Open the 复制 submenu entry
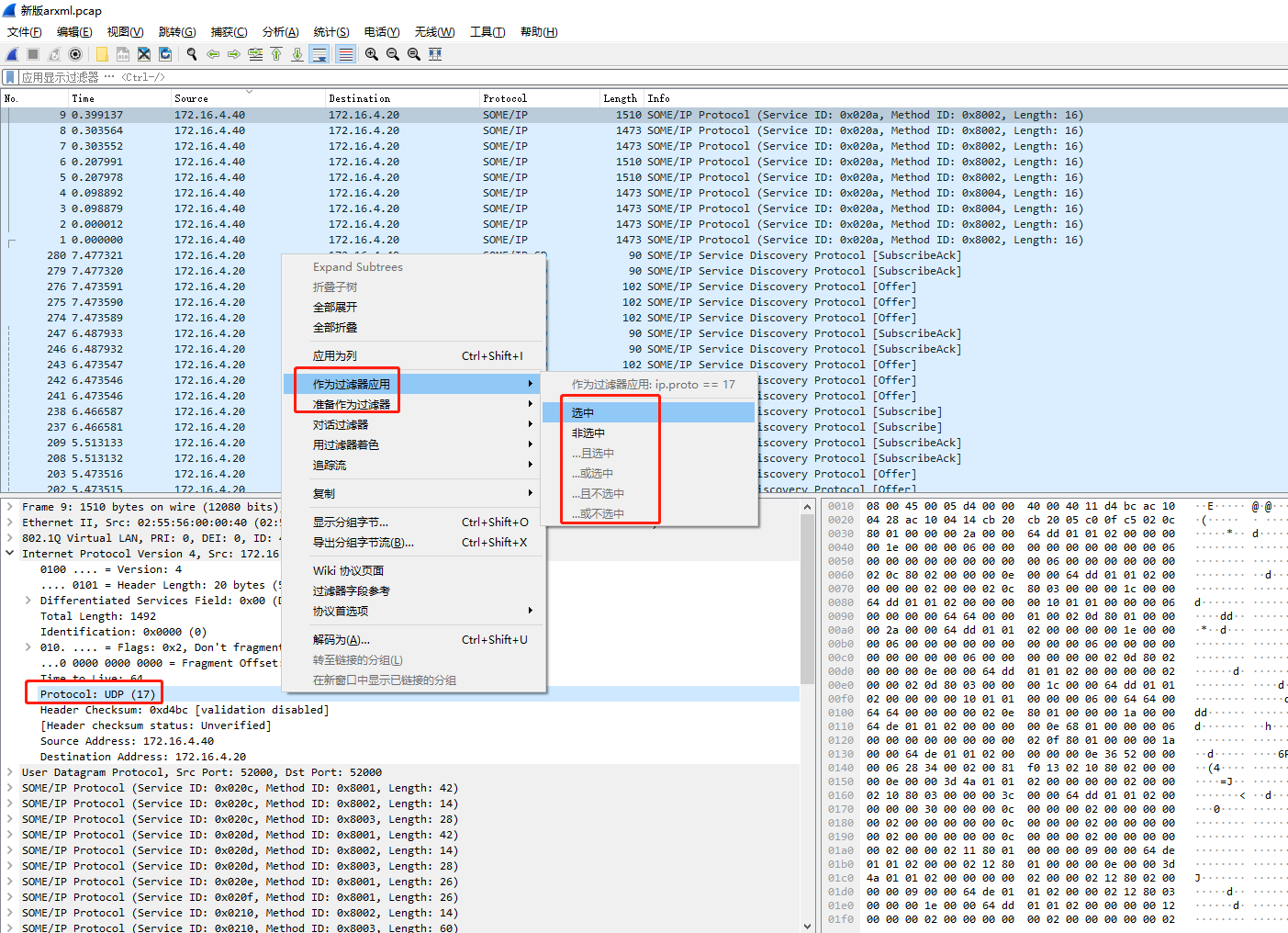 coord(414,493)
